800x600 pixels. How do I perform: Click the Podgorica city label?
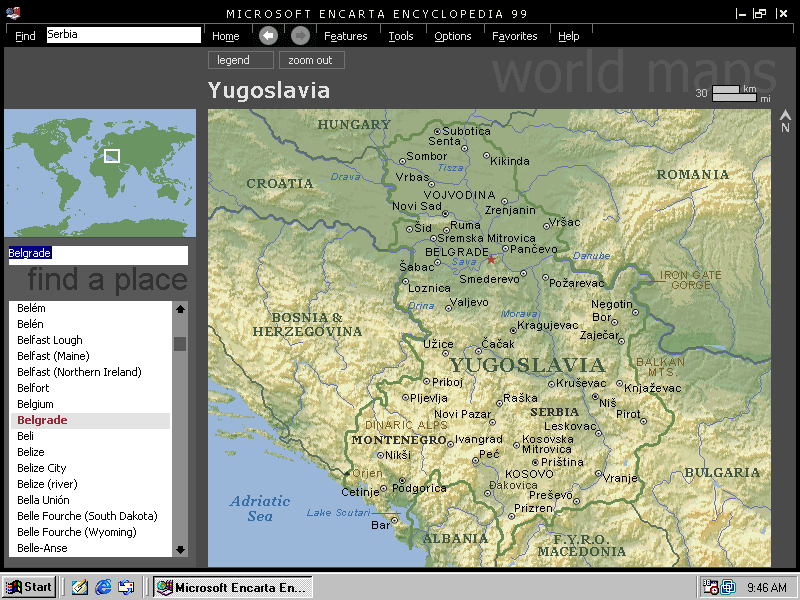(x=419, y=488)
